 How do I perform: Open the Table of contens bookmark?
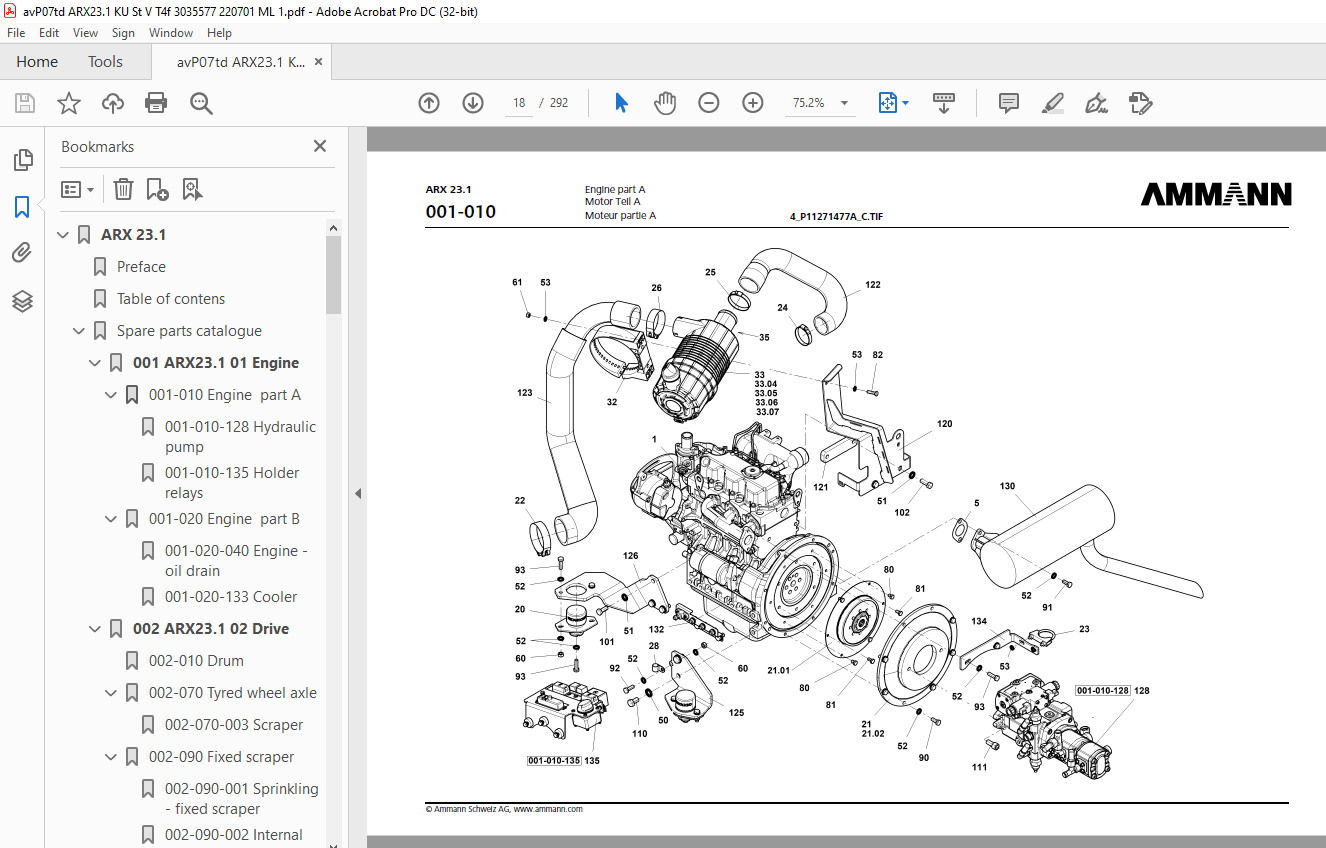click(171, 299)
